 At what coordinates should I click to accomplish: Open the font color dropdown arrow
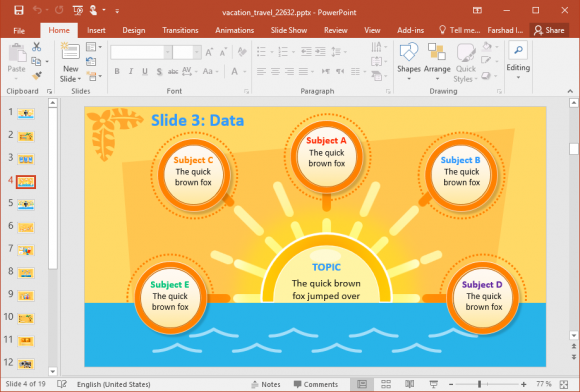pos(245,71)
